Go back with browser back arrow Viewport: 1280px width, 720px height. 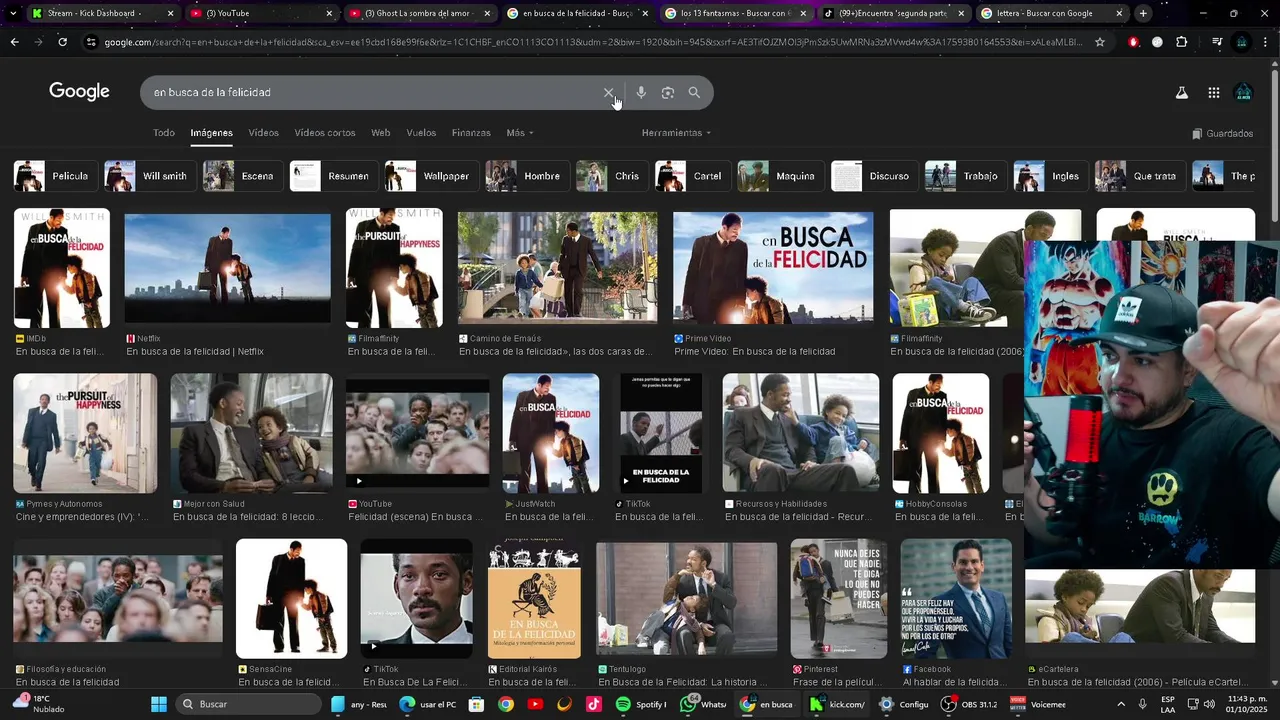pos(14,42)
